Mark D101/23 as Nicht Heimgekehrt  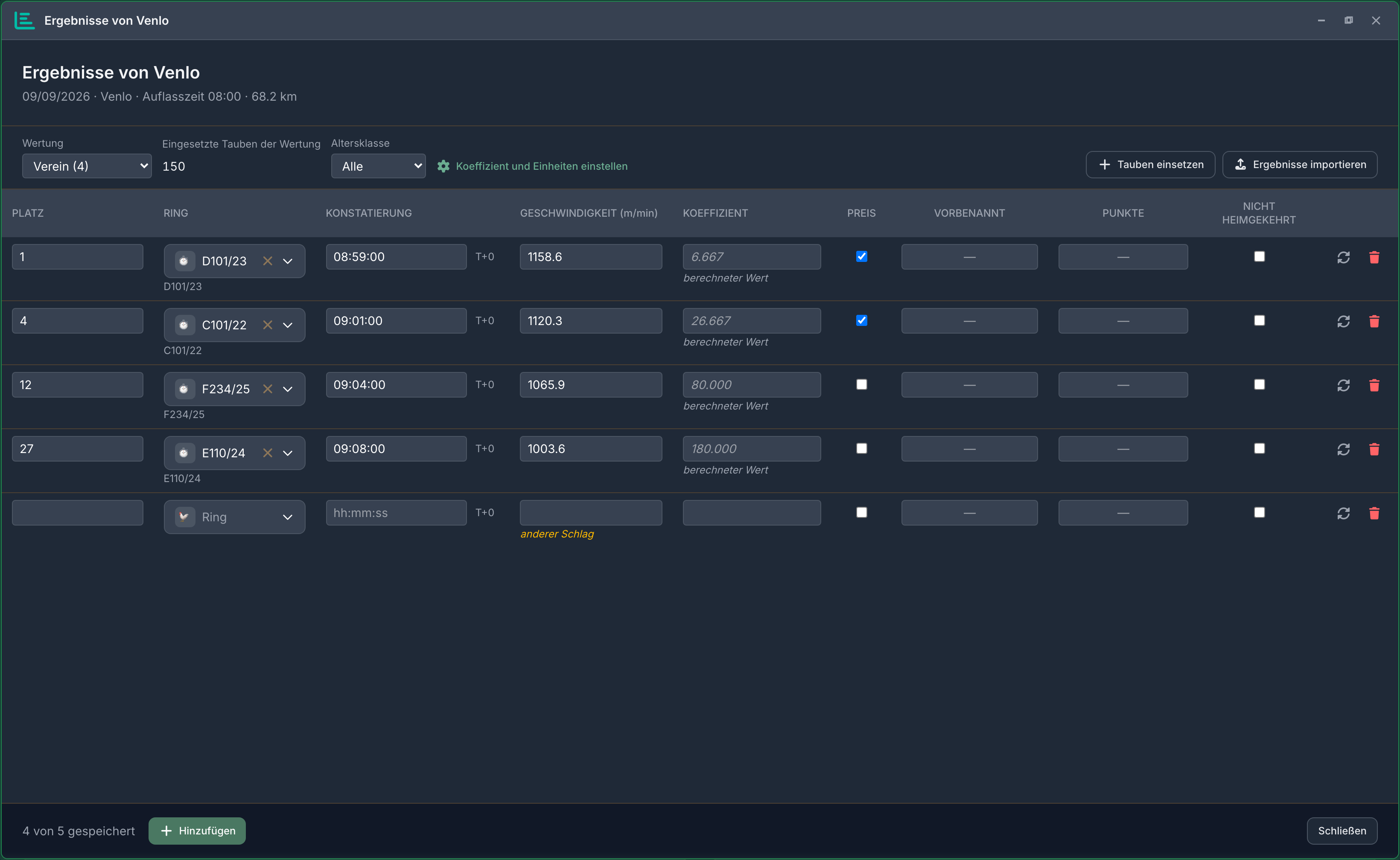(x=1260, y=256)
